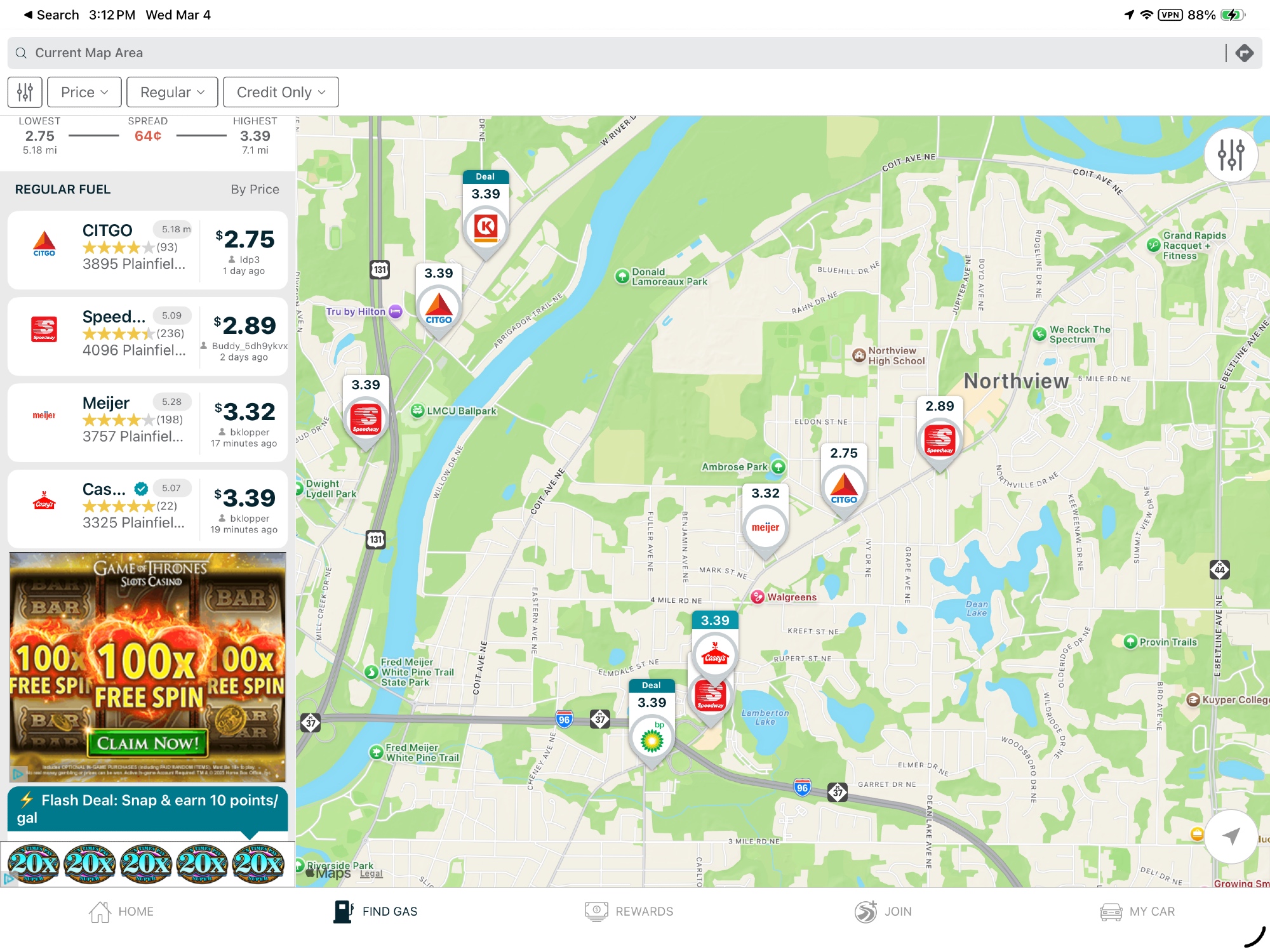Return to Search via back arrow
Image resolution: width=1270 pixels, height=952 pixels.
pyautogui.click(x=51, y=15)
